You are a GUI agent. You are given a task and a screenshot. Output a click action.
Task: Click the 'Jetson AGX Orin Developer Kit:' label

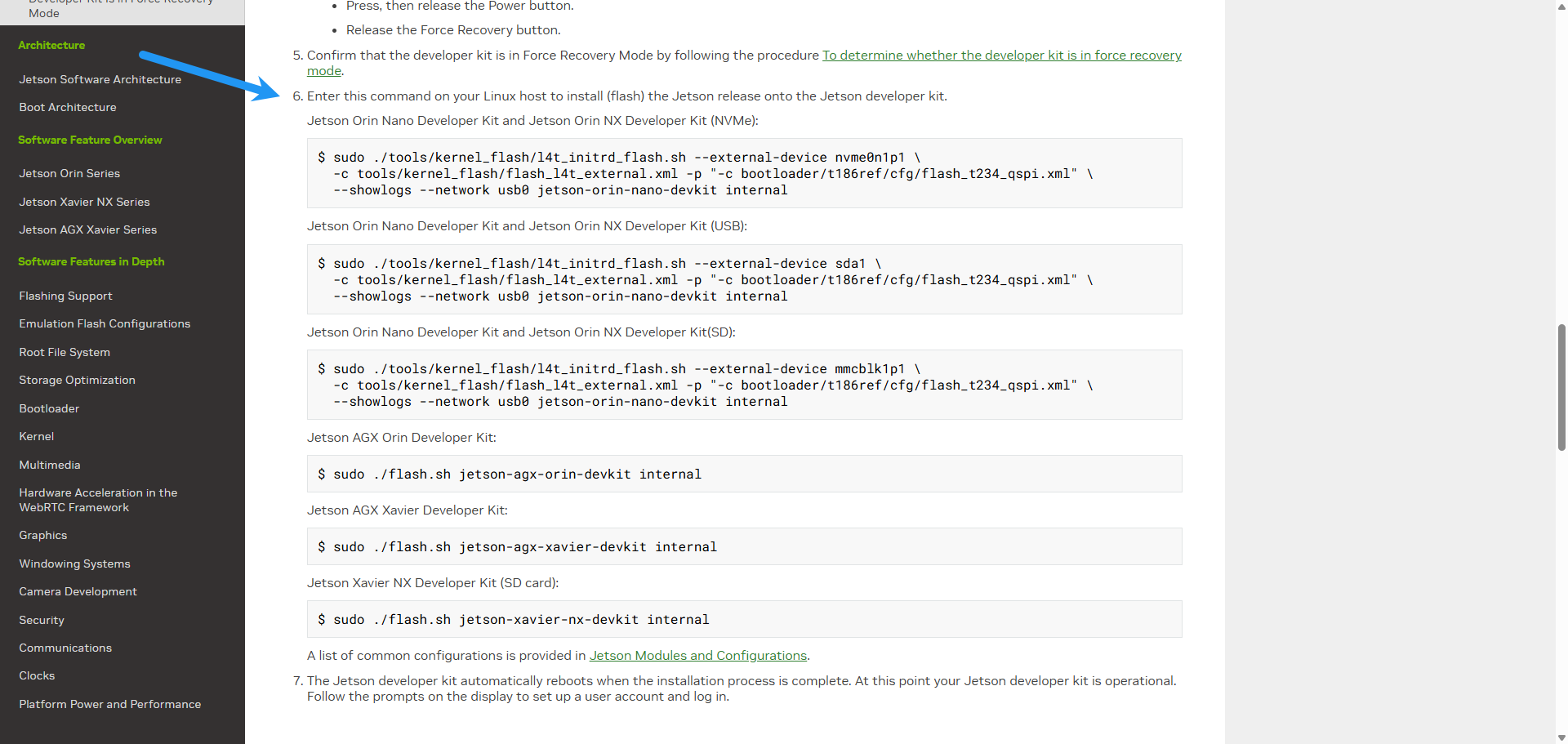coord(402,438)
